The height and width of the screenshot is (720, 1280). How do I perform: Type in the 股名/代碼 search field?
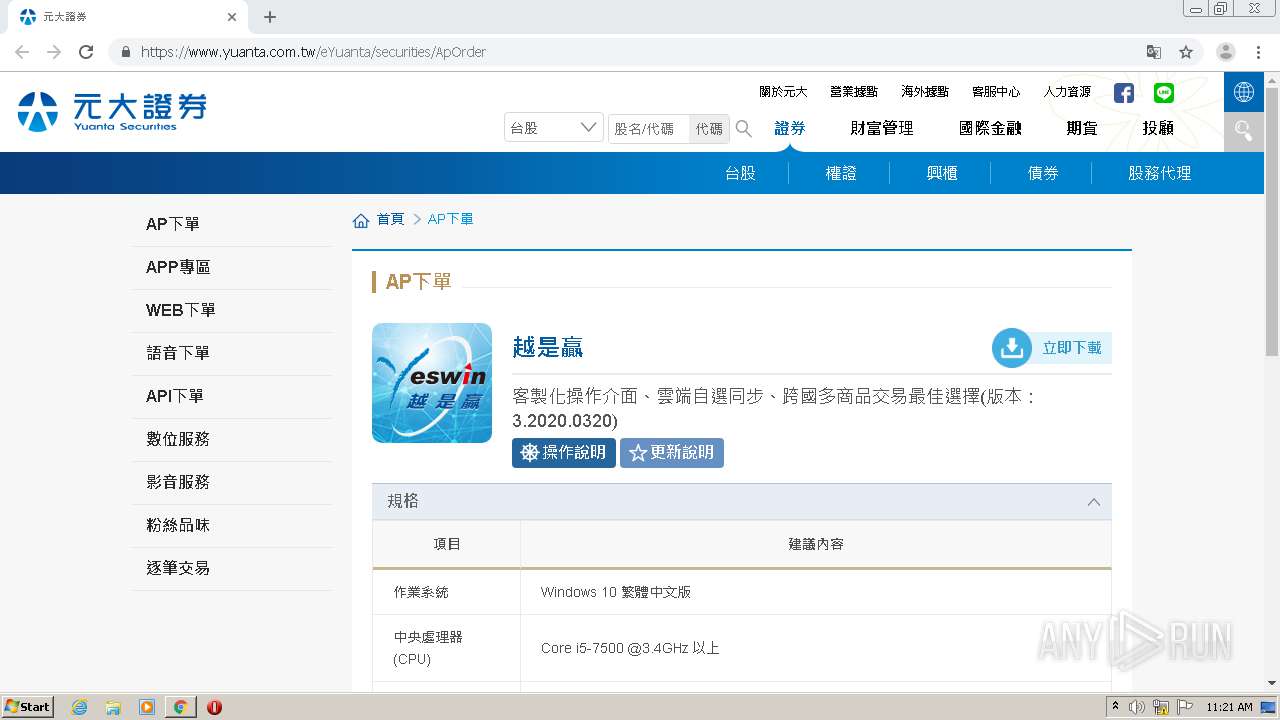(649, 129)
